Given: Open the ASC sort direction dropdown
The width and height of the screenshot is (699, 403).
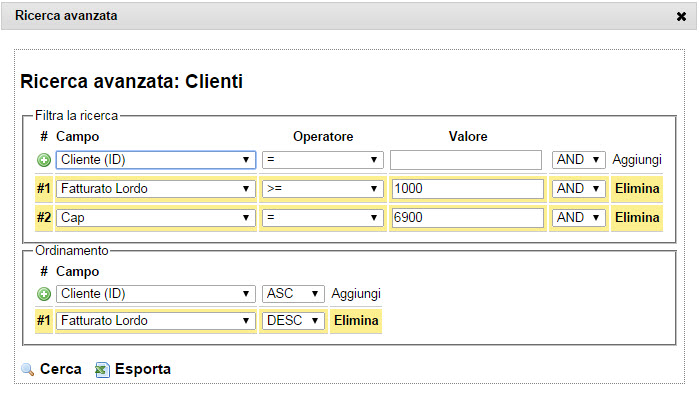Looking at the screenshot, I should tap(293, 294).
